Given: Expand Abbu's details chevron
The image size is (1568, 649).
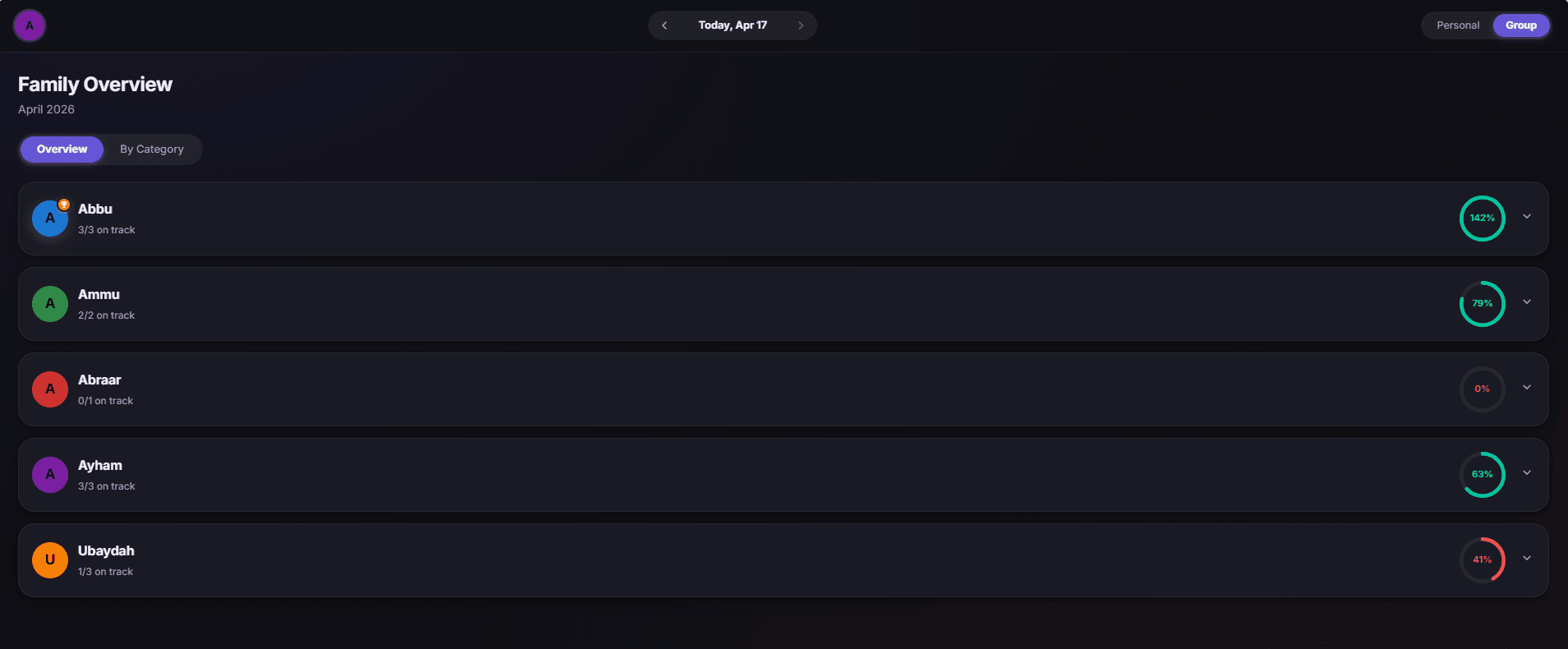Looking at the screenshot, I should [x=1527, y=217].
